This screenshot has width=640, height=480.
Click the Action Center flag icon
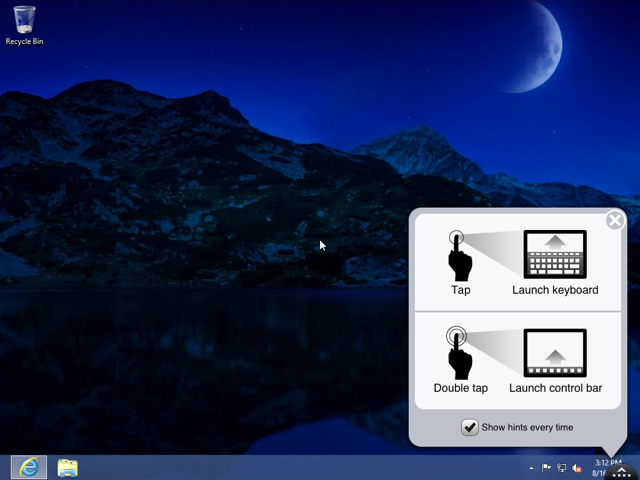click(x=547, y=468)
